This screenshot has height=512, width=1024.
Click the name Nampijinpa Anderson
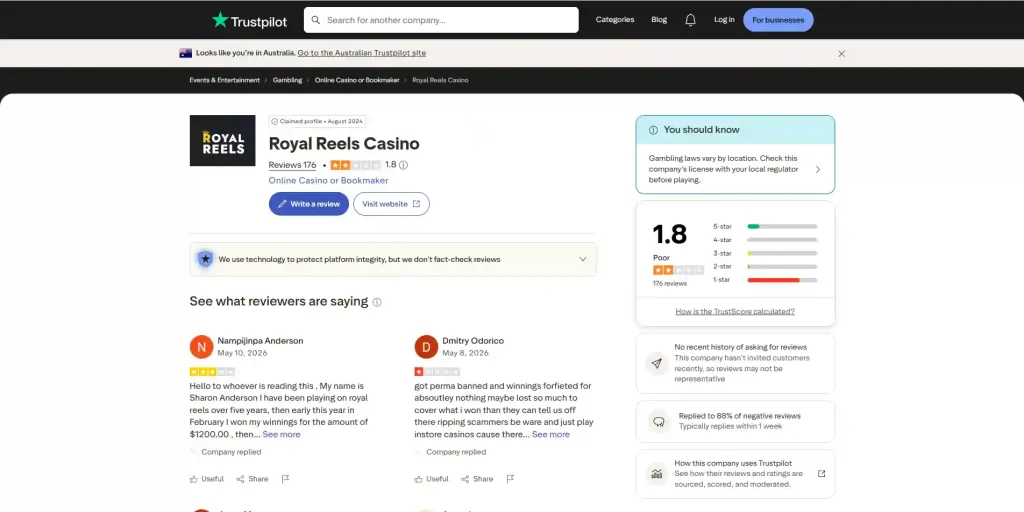[261, 341]
